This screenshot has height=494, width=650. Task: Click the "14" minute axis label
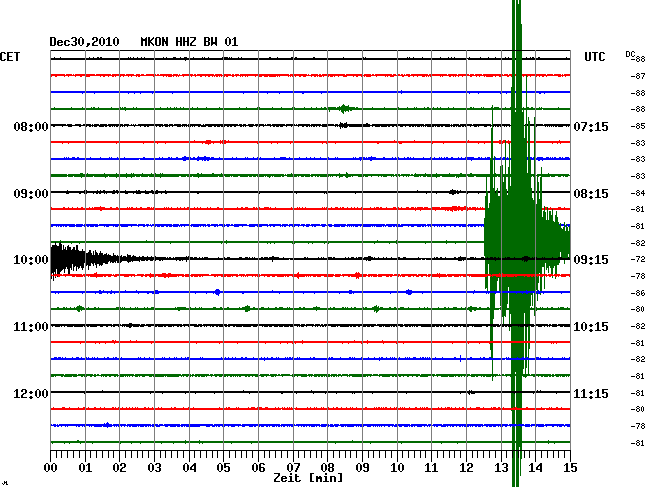tap(535, 468)
